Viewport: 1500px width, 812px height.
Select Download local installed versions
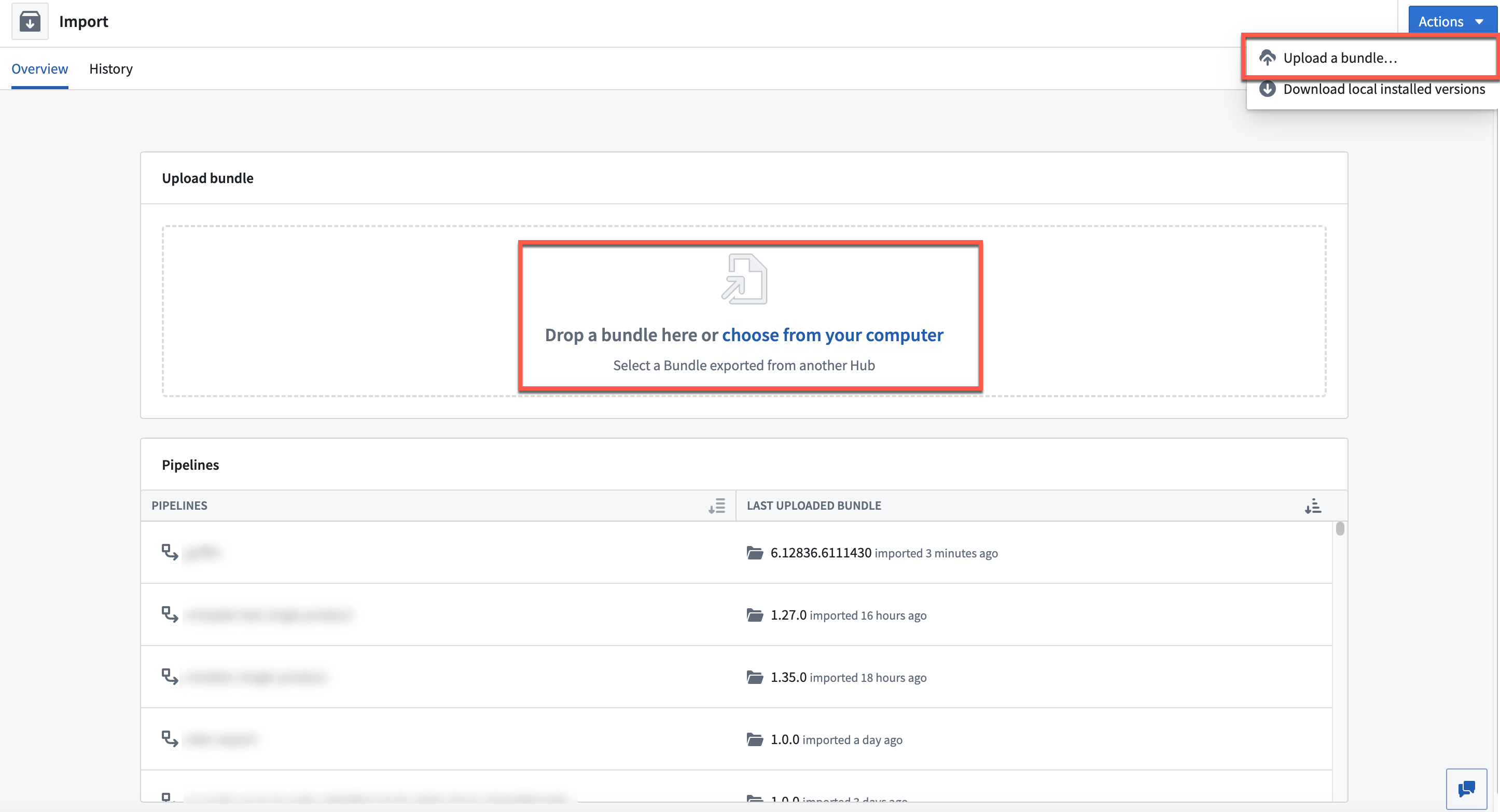coord(1372,89)
